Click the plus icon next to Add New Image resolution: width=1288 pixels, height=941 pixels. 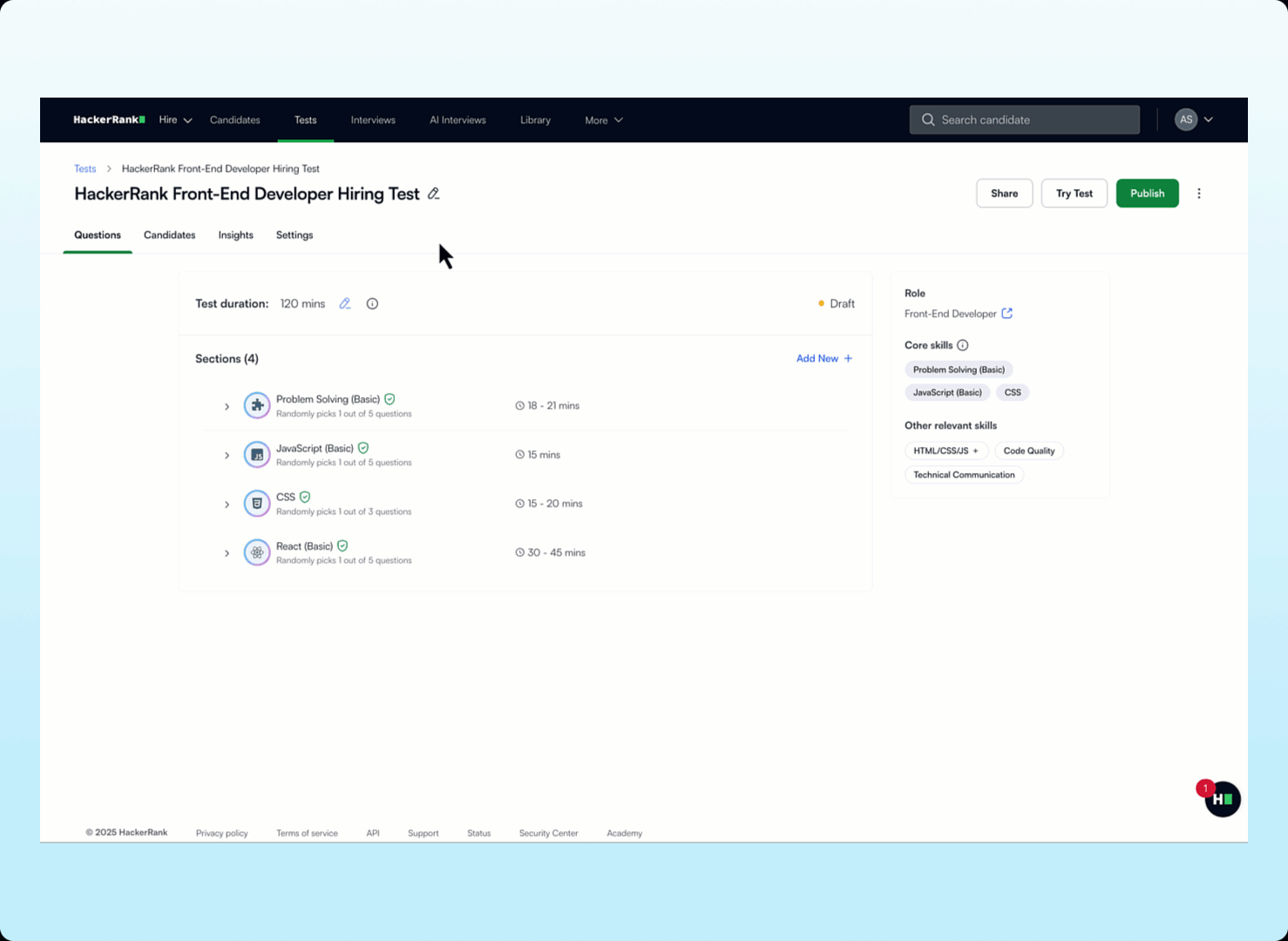(x=848, y=358)
